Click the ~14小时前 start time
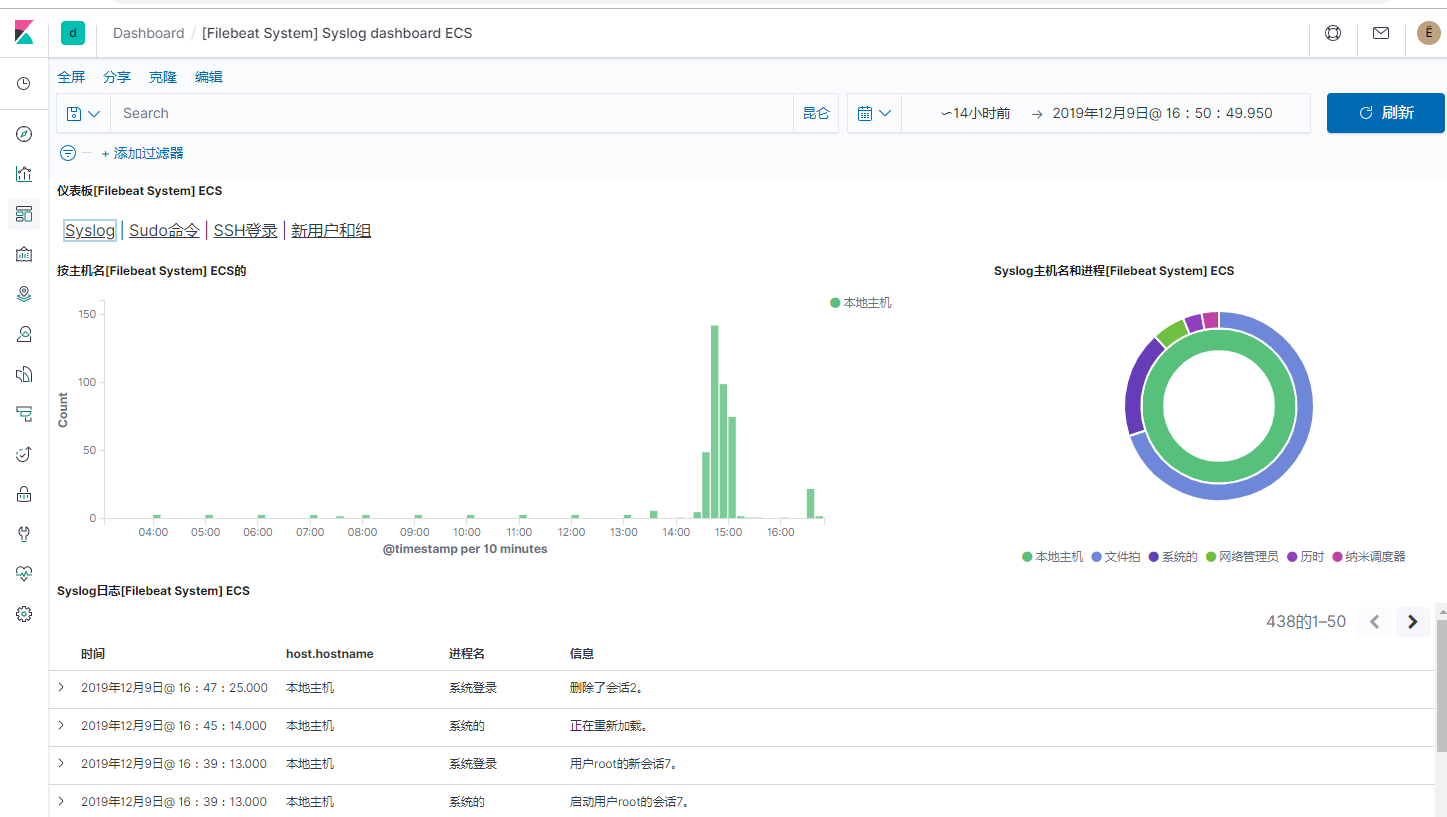 (x=976, y=113)
